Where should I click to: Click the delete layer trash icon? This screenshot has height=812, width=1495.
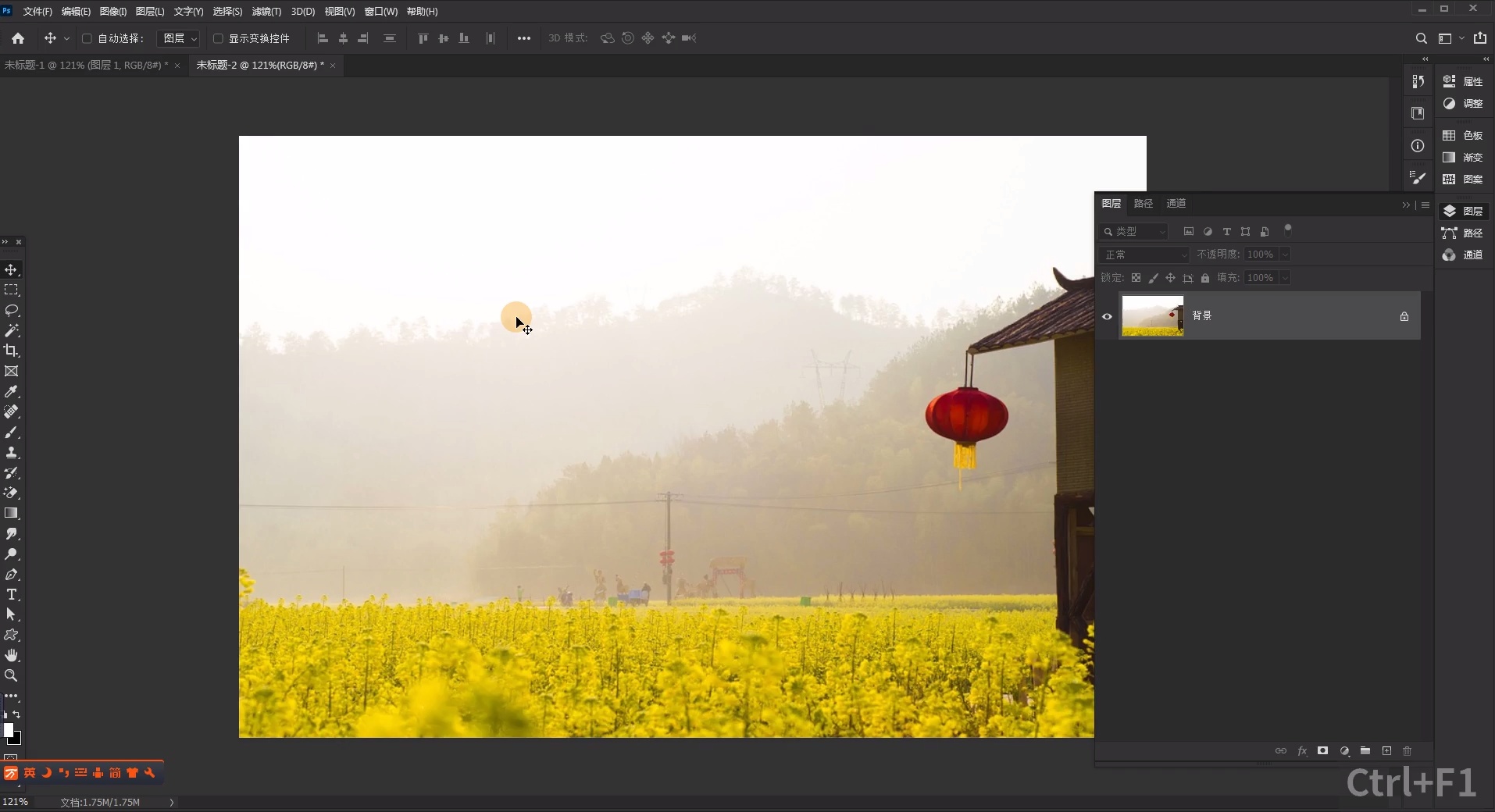(1408, 750)
